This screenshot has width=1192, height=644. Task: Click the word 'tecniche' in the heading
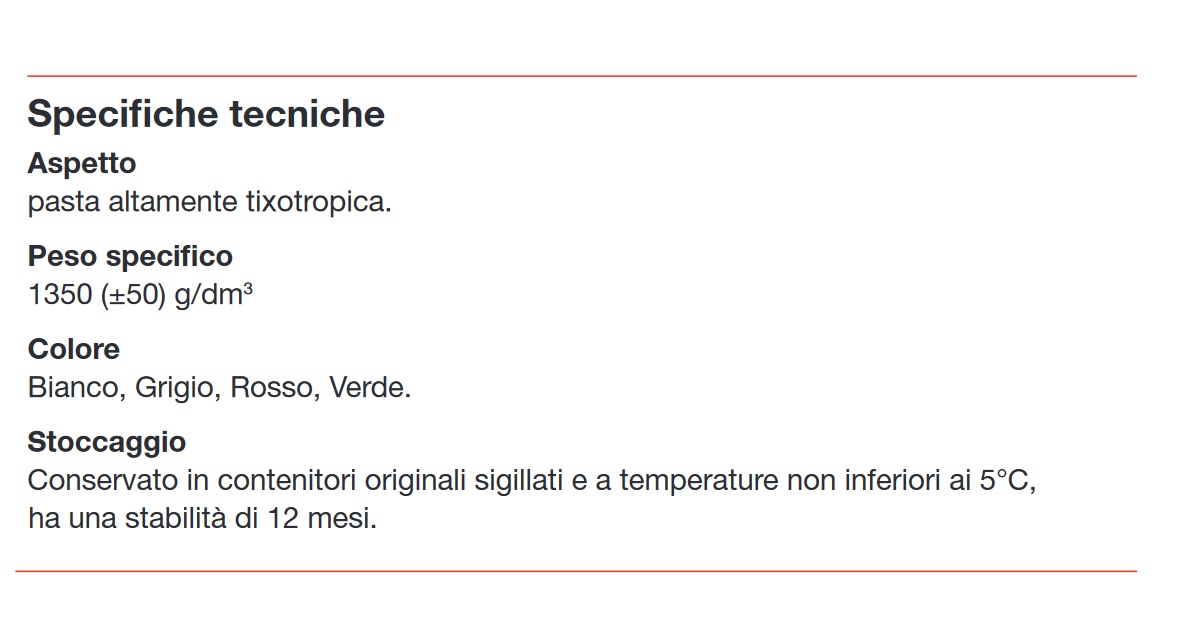pyautogui.click(x=307, y=114)
